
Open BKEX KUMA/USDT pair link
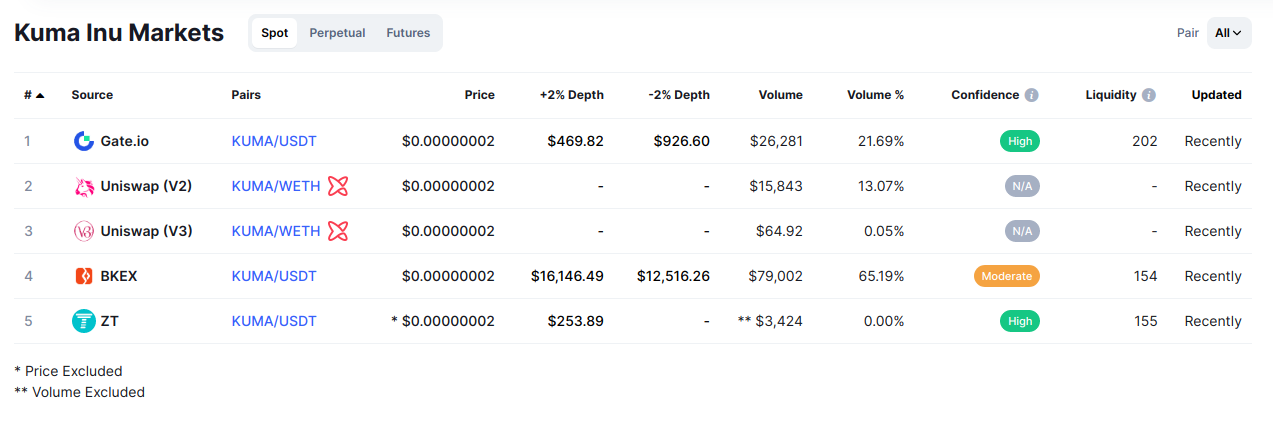274,276
